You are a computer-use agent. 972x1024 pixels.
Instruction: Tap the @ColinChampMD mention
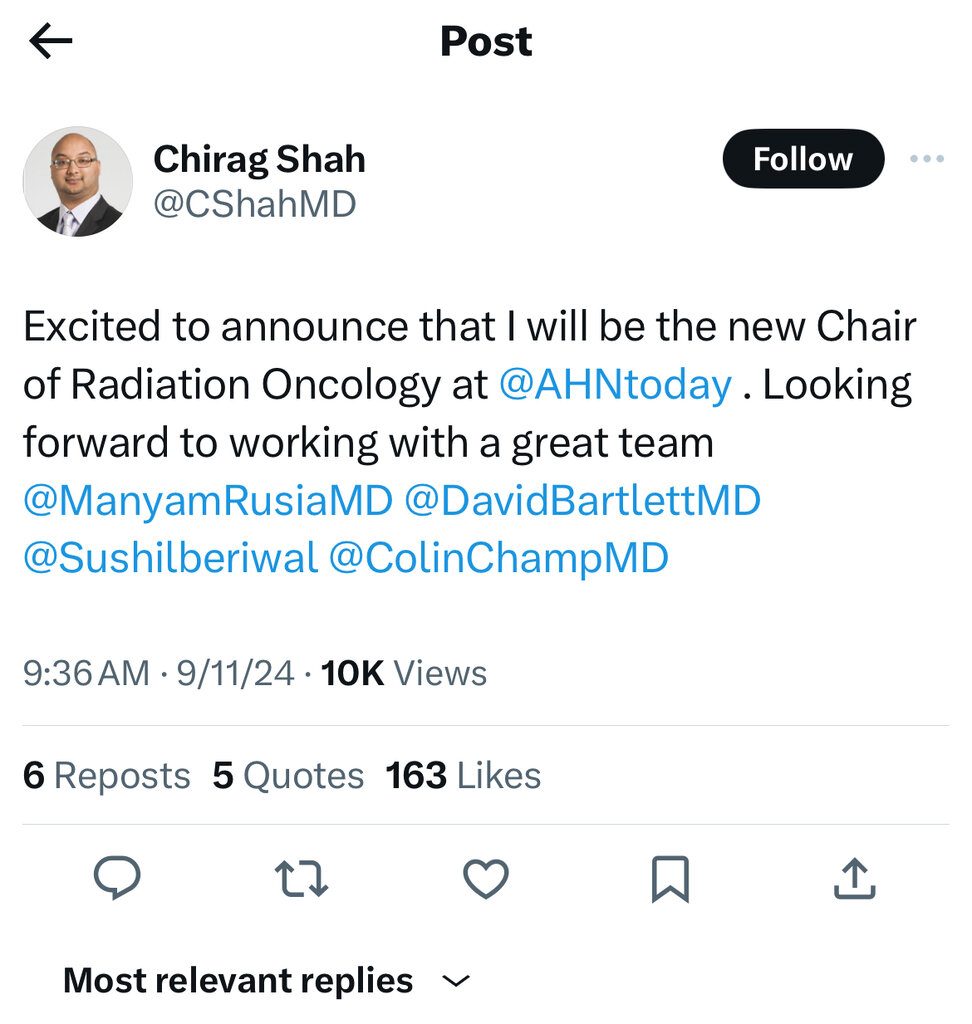(x=497, y=558)
